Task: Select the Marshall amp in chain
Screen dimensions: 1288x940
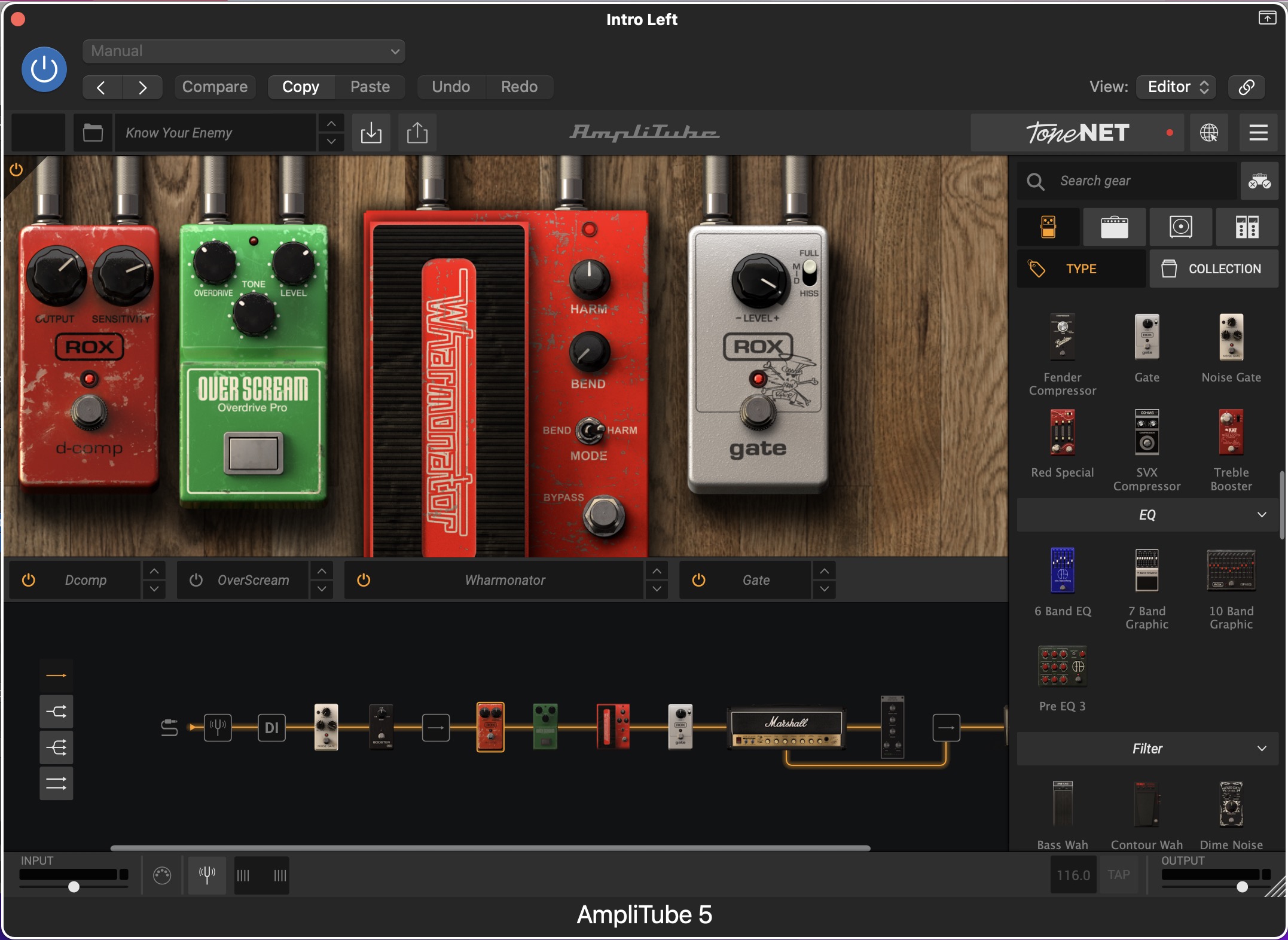Action: pyautogui.click(x=786, y=727)
